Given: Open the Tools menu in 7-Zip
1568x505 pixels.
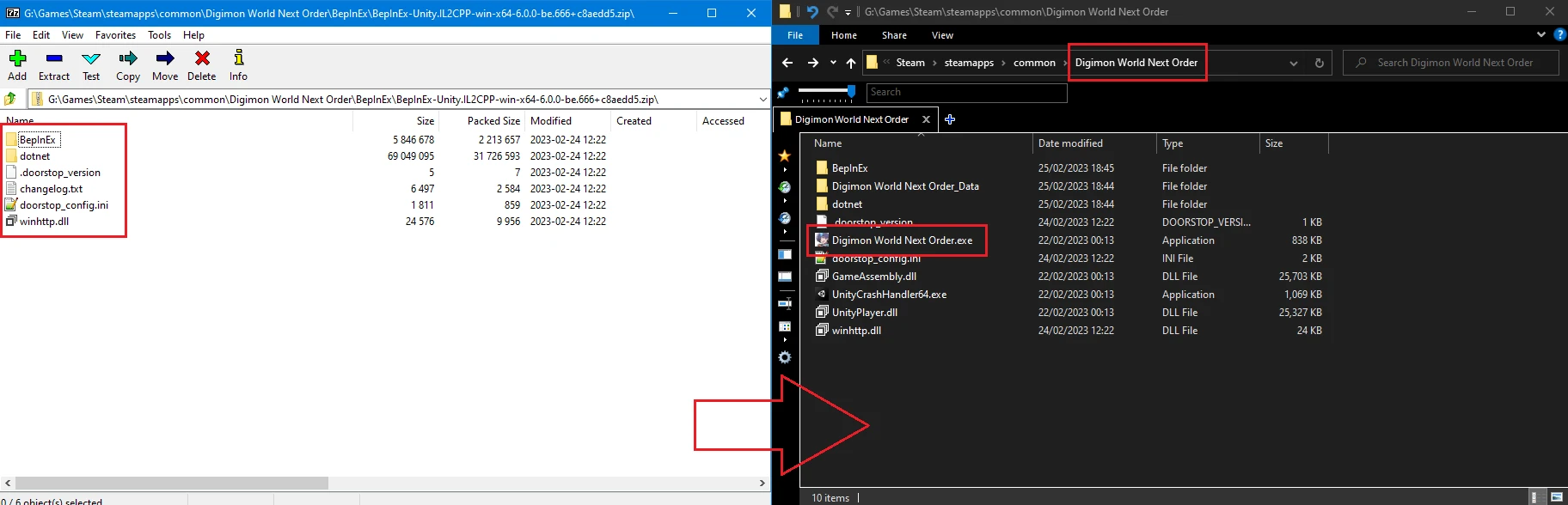Looking at the screenshot, I should [159, 35].
